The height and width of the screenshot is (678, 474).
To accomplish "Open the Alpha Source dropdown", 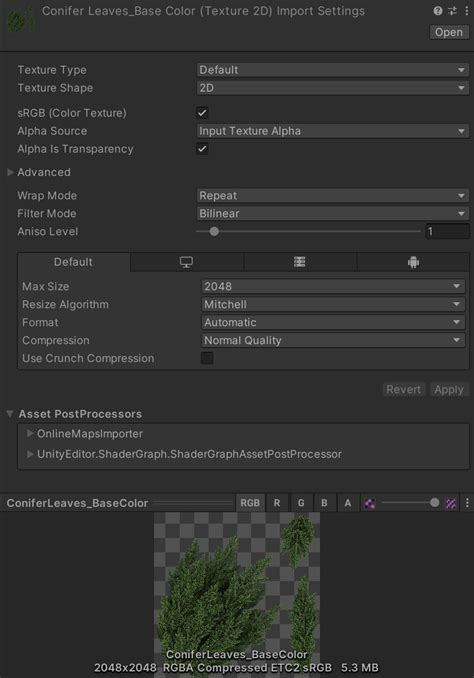I will (333, 131).
